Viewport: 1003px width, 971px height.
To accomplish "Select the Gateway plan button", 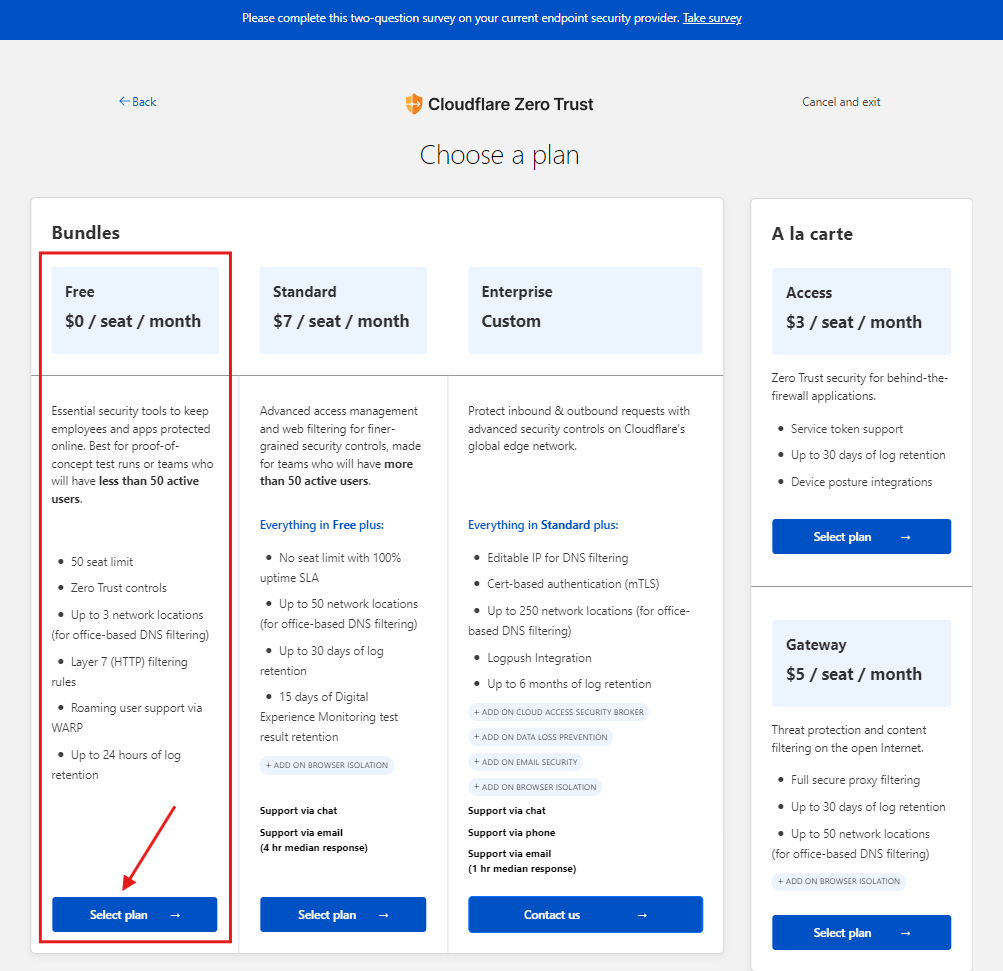I will pyautogui.click(x=861, y=933).
